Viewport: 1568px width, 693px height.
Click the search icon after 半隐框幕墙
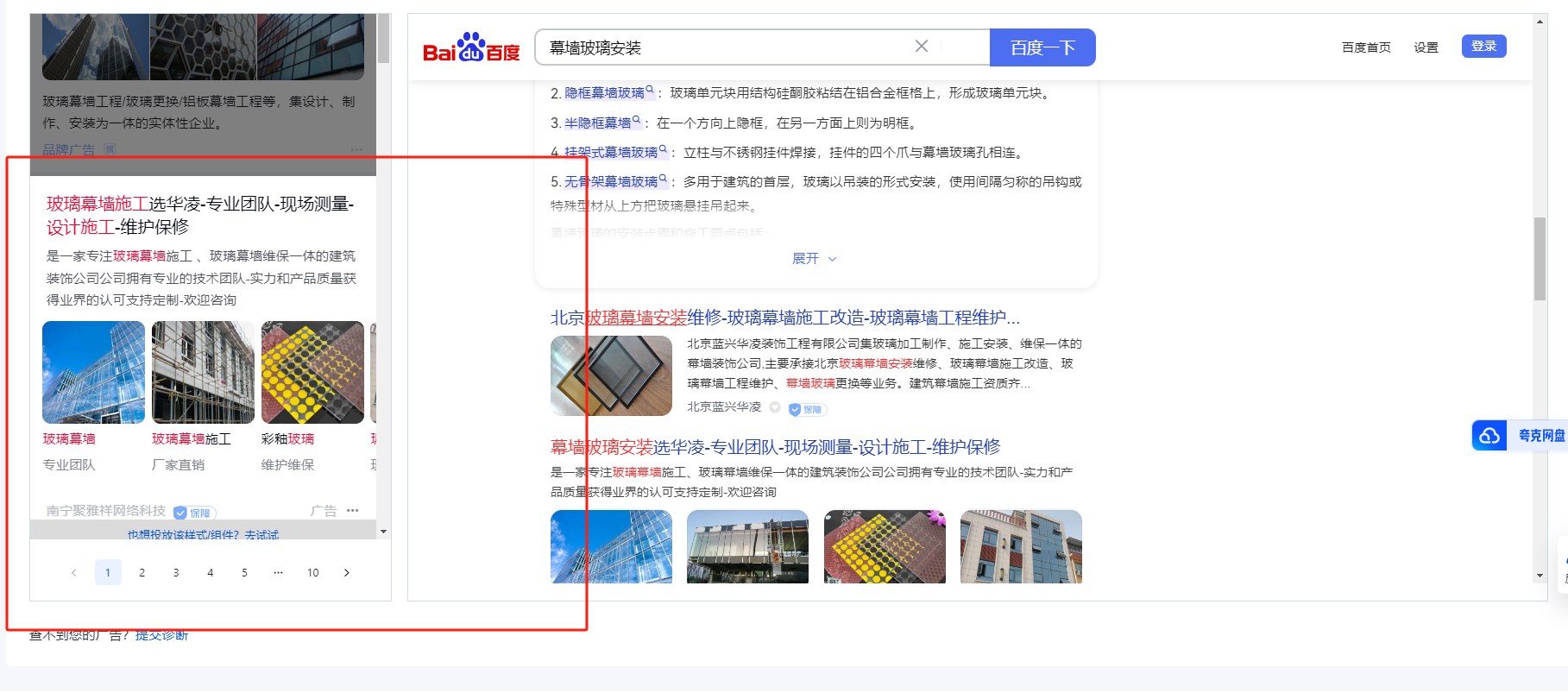tap(636, 120)
